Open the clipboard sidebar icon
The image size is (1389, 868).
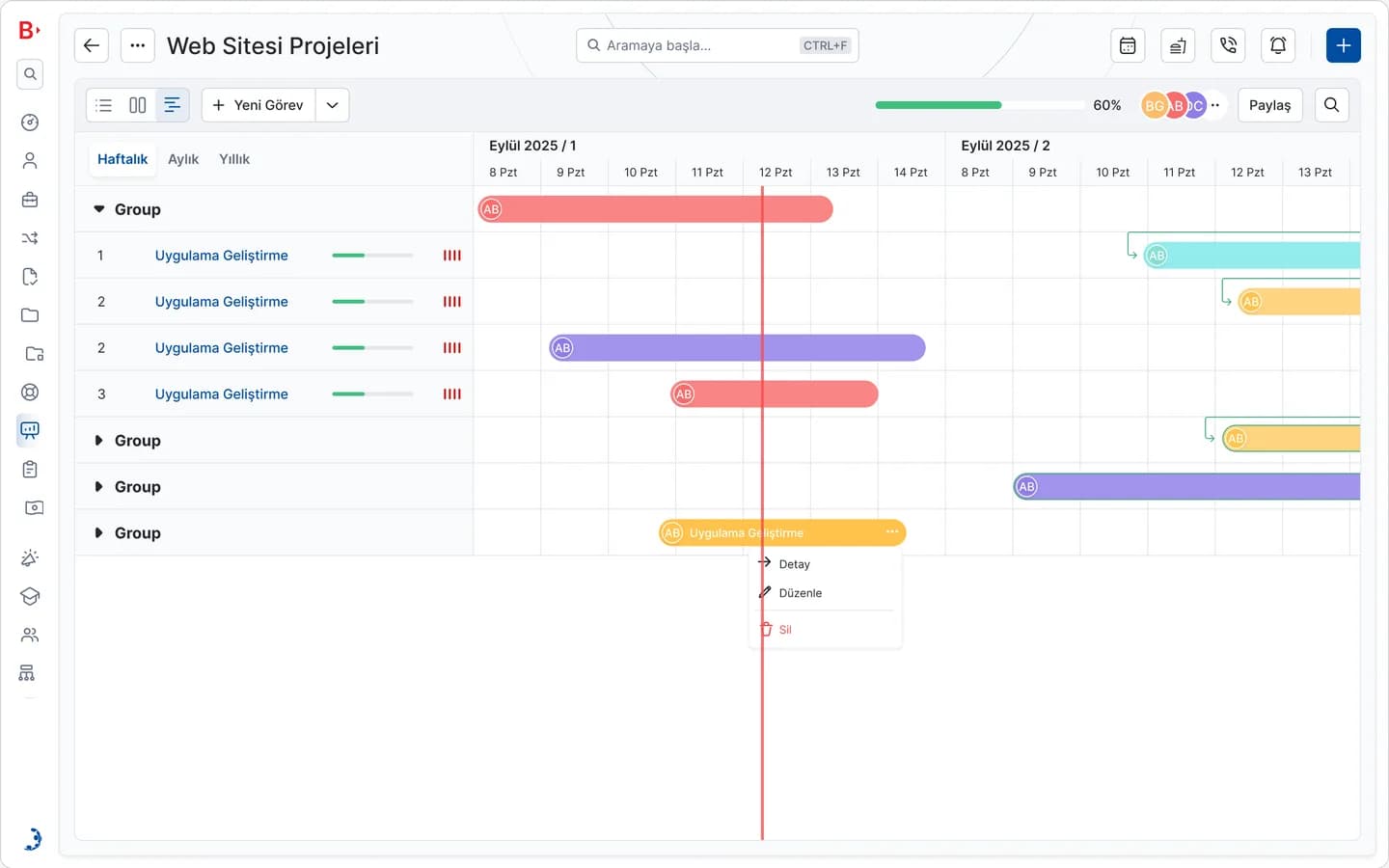[30, 470]
